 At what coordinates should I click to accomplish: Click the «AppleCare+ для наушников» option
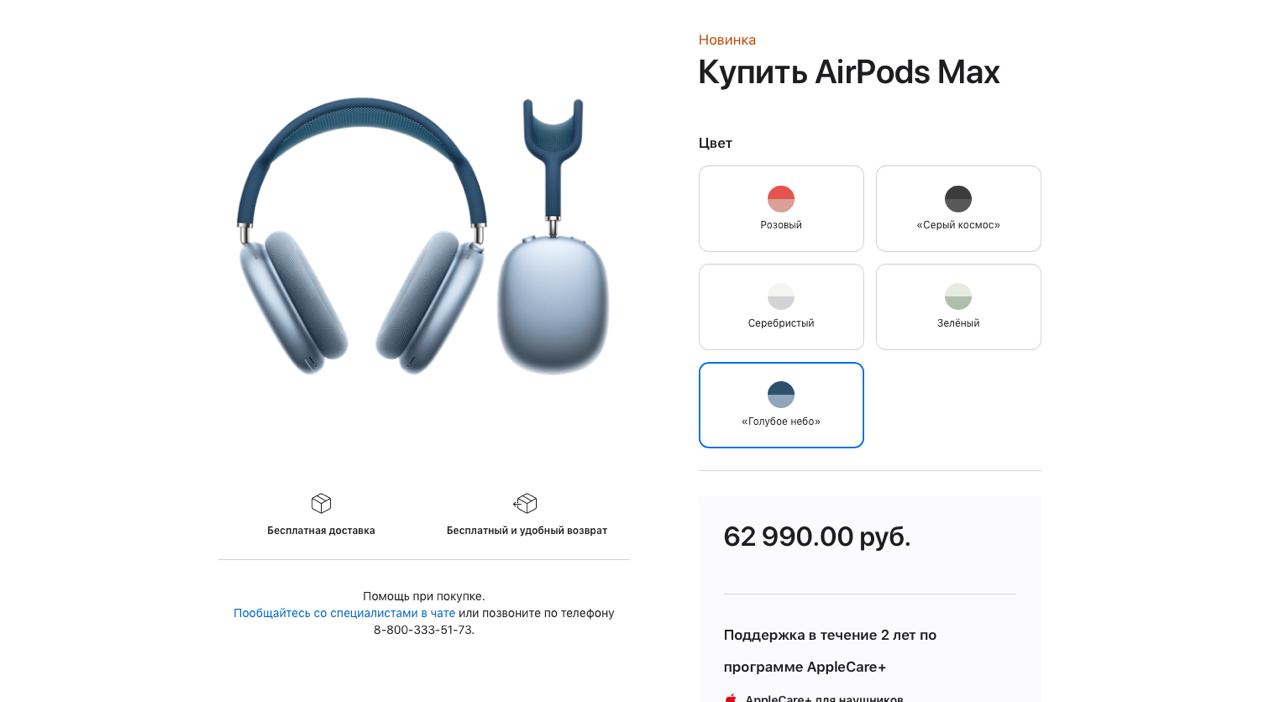click(824, 698)
